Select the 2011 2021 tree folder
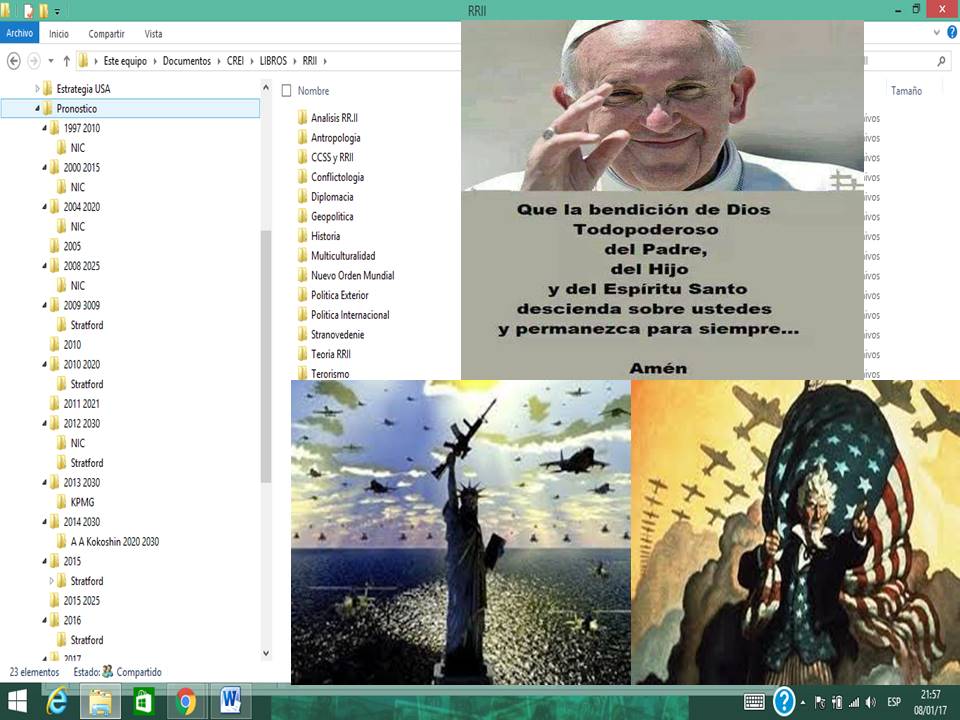This screenshot has width=960, height=720. pos(81,403)
